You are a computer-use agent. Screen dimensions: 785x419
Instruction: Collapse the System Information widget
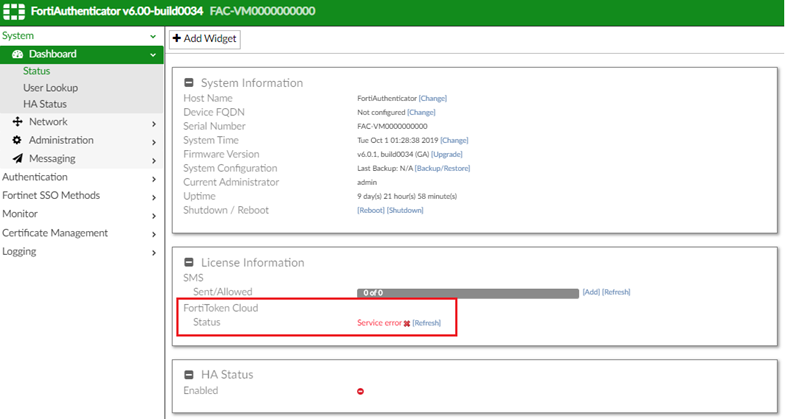(x=189, y=82)
